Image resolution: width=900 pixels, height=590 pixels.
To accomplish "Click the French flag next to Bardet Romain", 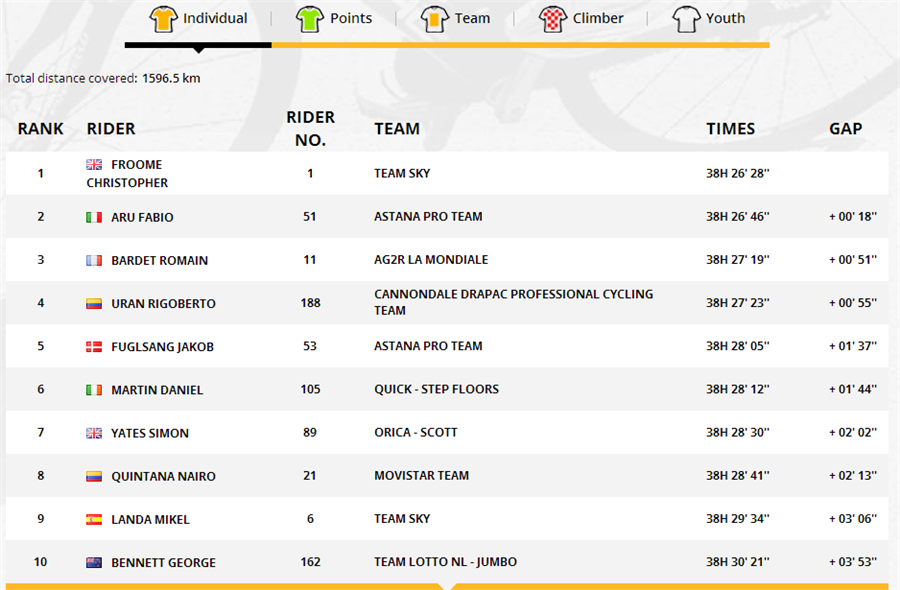I will [94, 261].
